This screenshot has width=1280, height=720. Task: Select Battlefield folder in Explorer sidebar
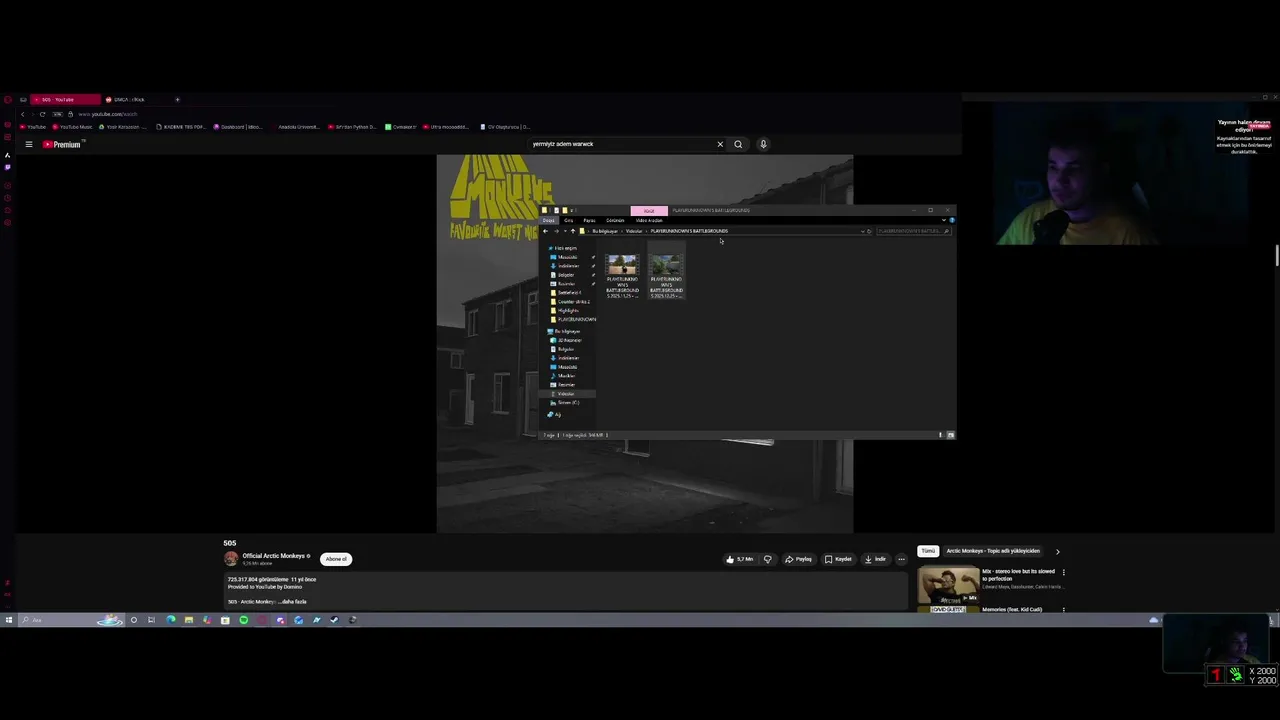pyautogui.click(x=567, y=292)
